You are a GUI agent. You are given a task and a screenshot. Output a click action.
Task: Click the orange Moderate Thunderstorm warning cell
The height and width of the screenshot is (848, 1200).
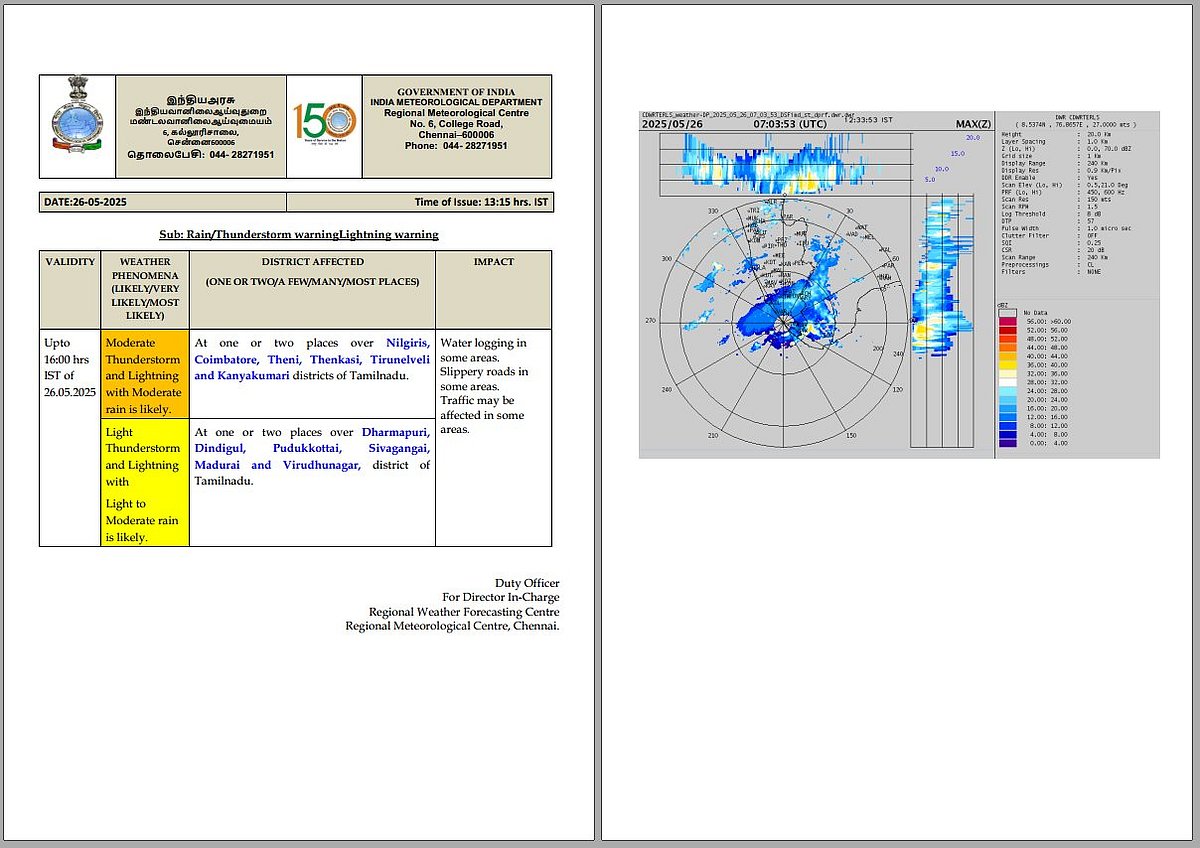tap(144, 374)
